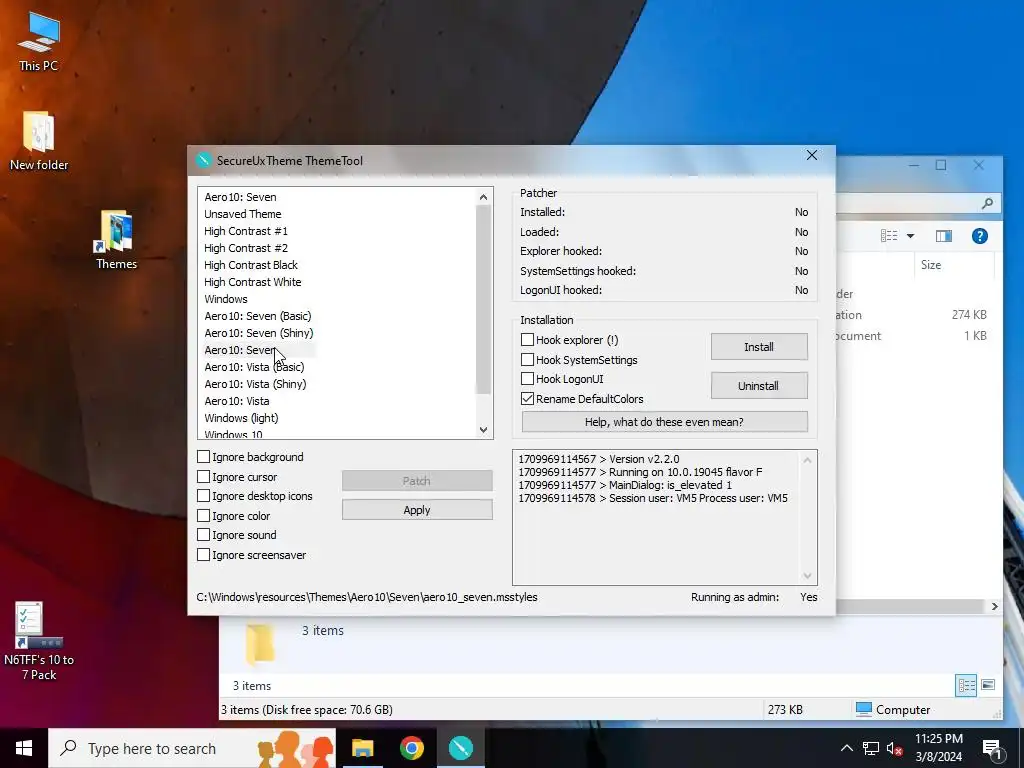Click Size column header in Explorer
This screenshot has width=1024, height=768.
pos(931,264)
